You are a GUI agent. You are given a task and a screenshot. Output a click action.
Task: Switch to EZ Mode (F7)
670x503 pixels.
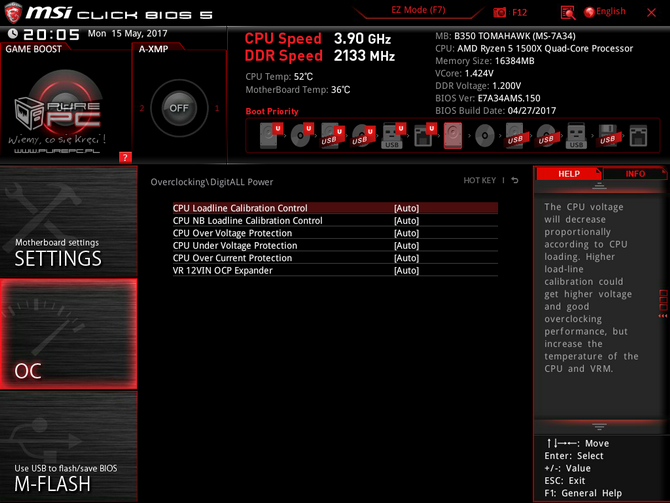pyautogui.click(x=418, y=10)
